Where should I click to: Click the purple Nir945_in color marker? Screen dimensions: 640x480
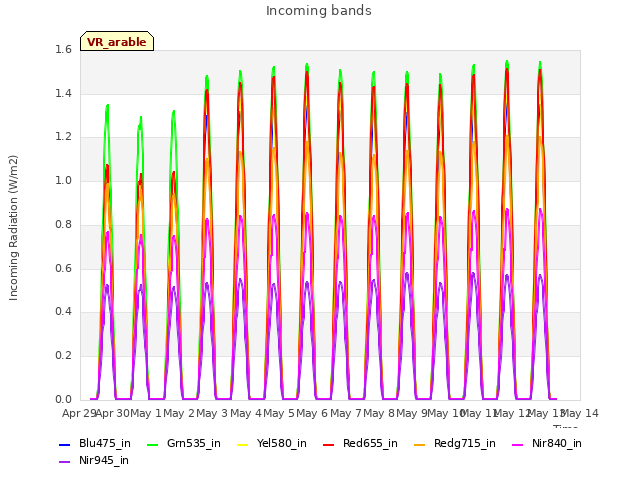[x=64, y=462]
